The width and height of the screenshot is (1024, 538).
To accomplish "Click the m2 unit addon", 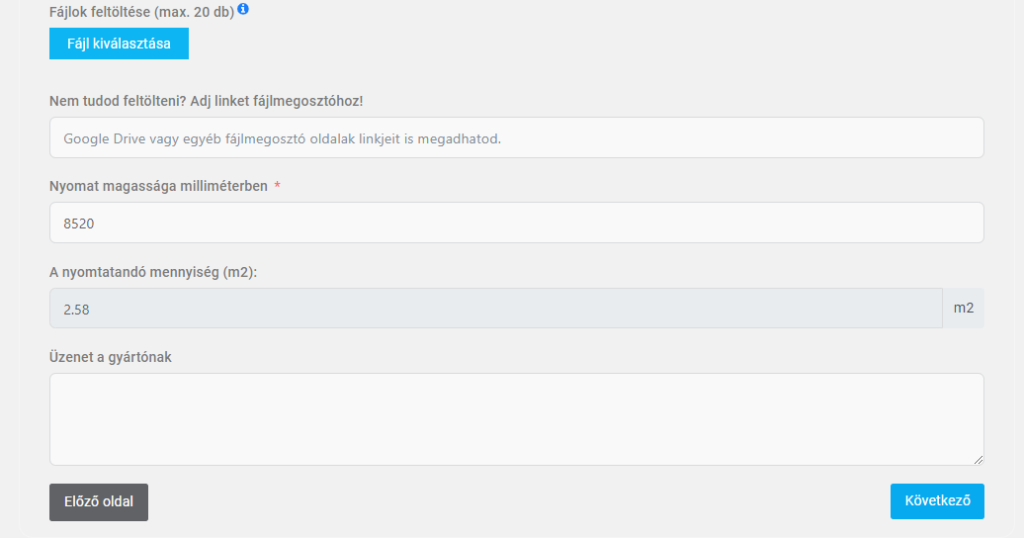I will click(x=963, y=308).
